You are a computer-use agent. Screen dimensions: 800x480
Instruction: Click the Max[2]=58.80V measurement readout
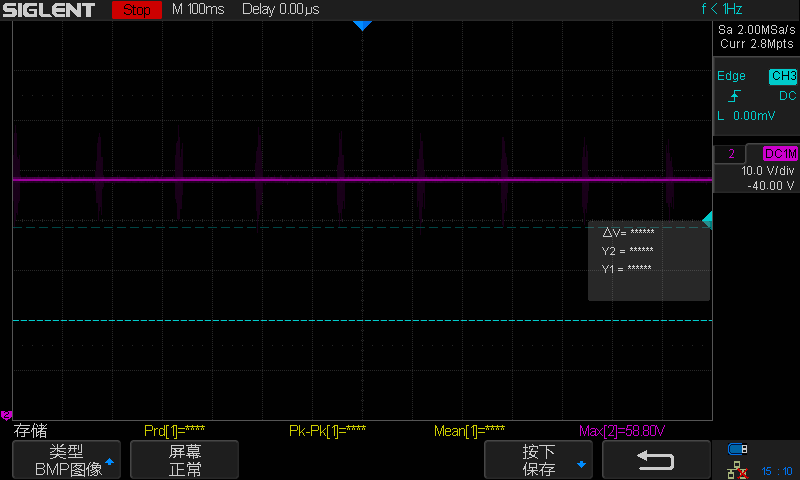click(621, 431)
